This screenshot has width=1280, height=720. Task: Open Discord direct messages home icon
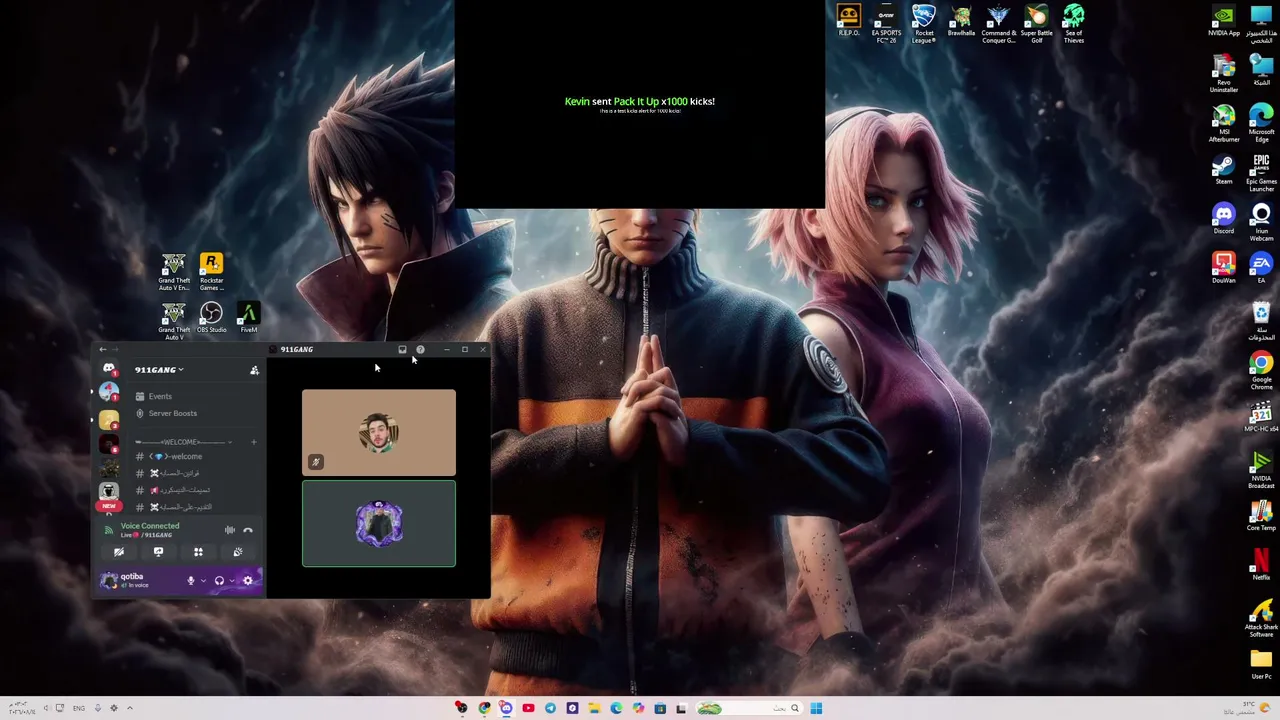coord(109,369)
